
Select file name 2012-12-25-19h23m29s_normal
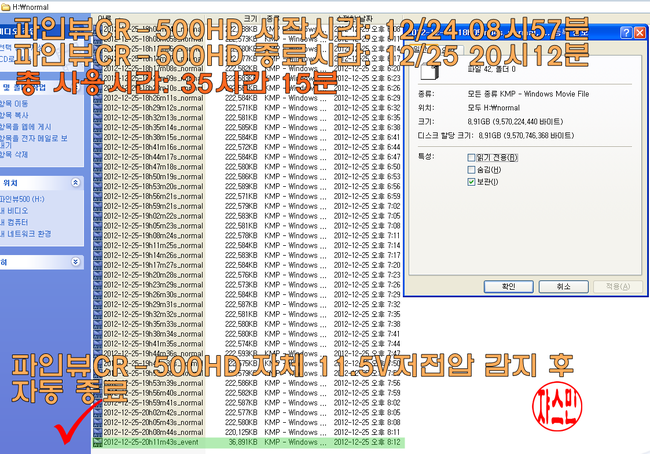pos(153,285)
